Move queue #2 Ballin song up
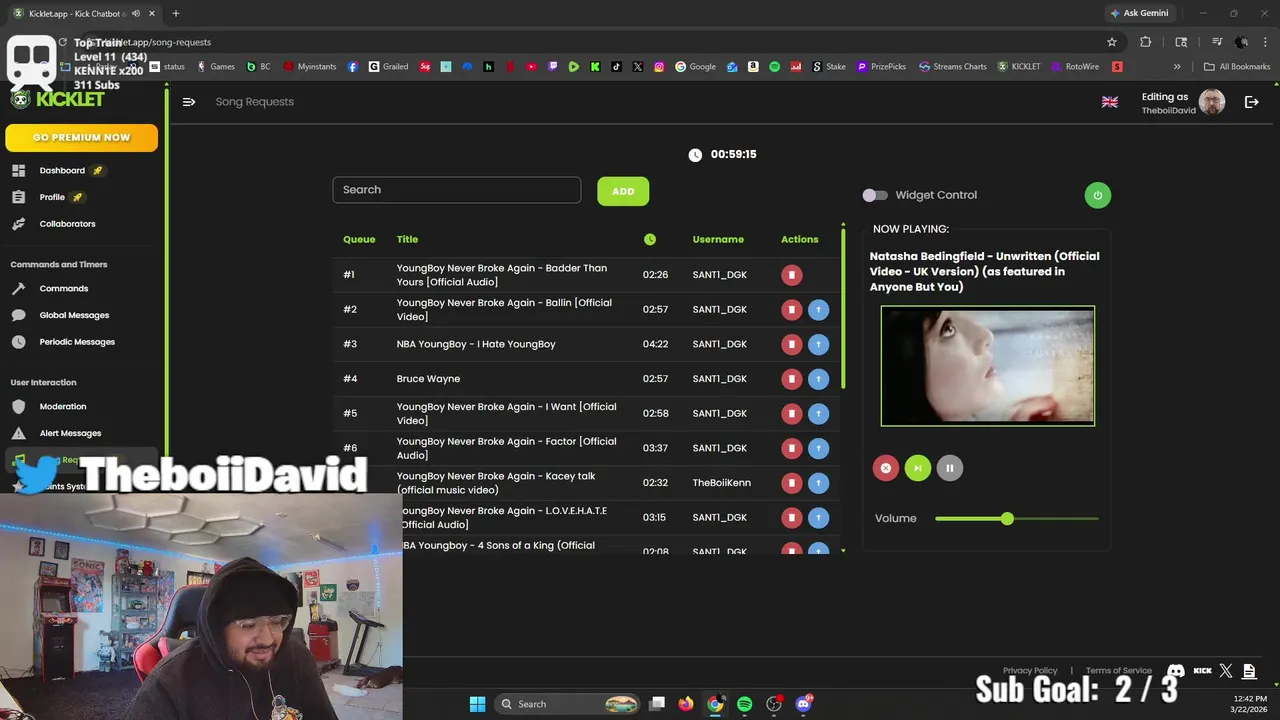 (x=818, y=310)
